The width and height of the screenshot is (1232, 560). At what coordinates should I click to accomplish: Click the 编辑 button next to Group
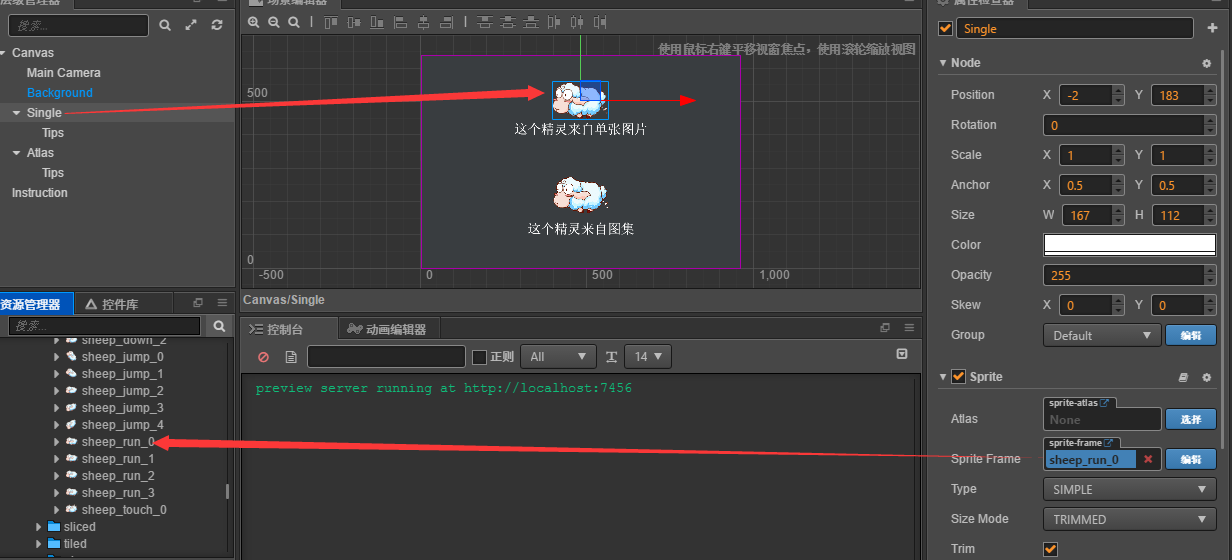pyautogui.click(x=1190, y=335)
